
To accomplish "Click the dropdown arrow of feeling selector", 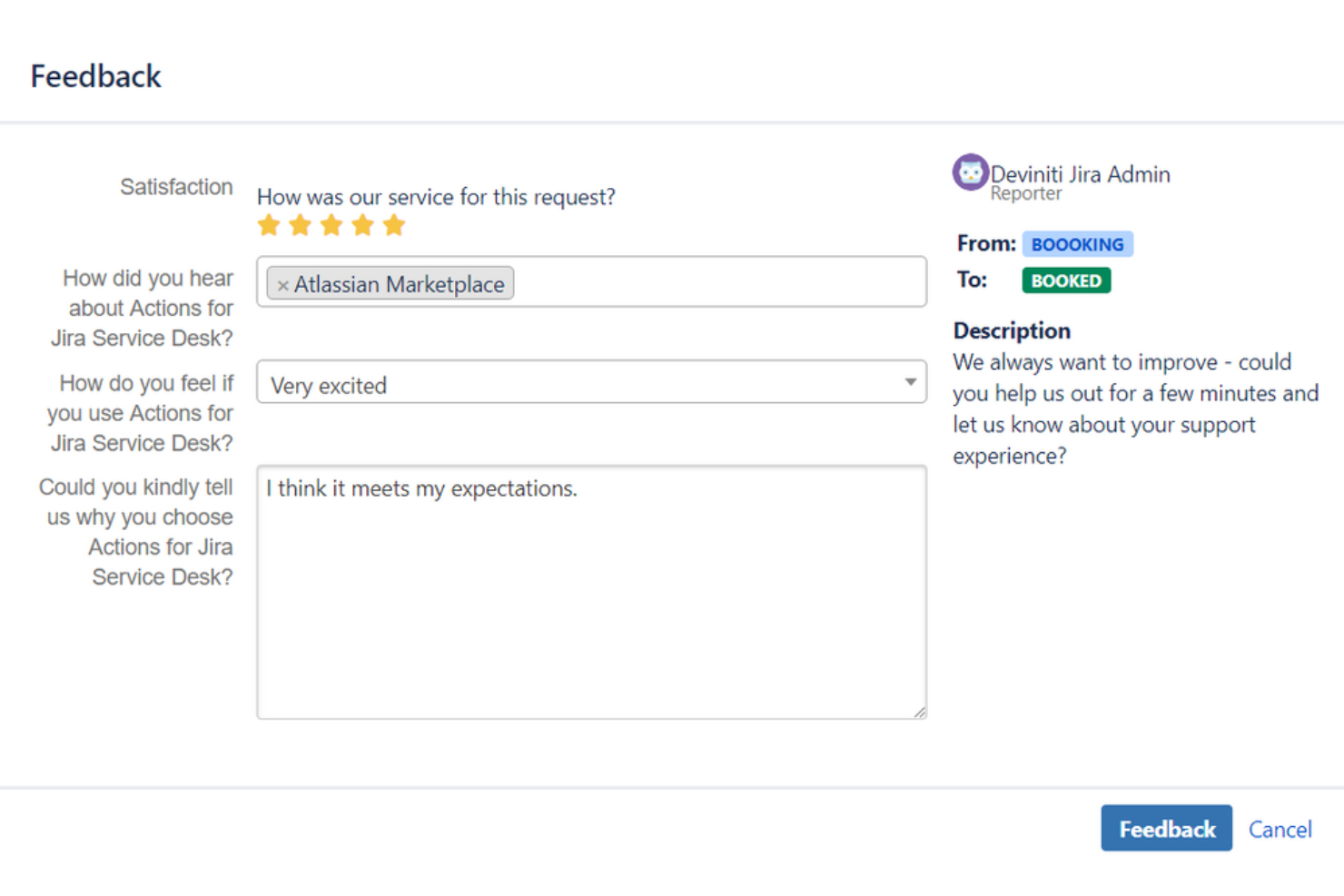I will [x=910, y=382].
